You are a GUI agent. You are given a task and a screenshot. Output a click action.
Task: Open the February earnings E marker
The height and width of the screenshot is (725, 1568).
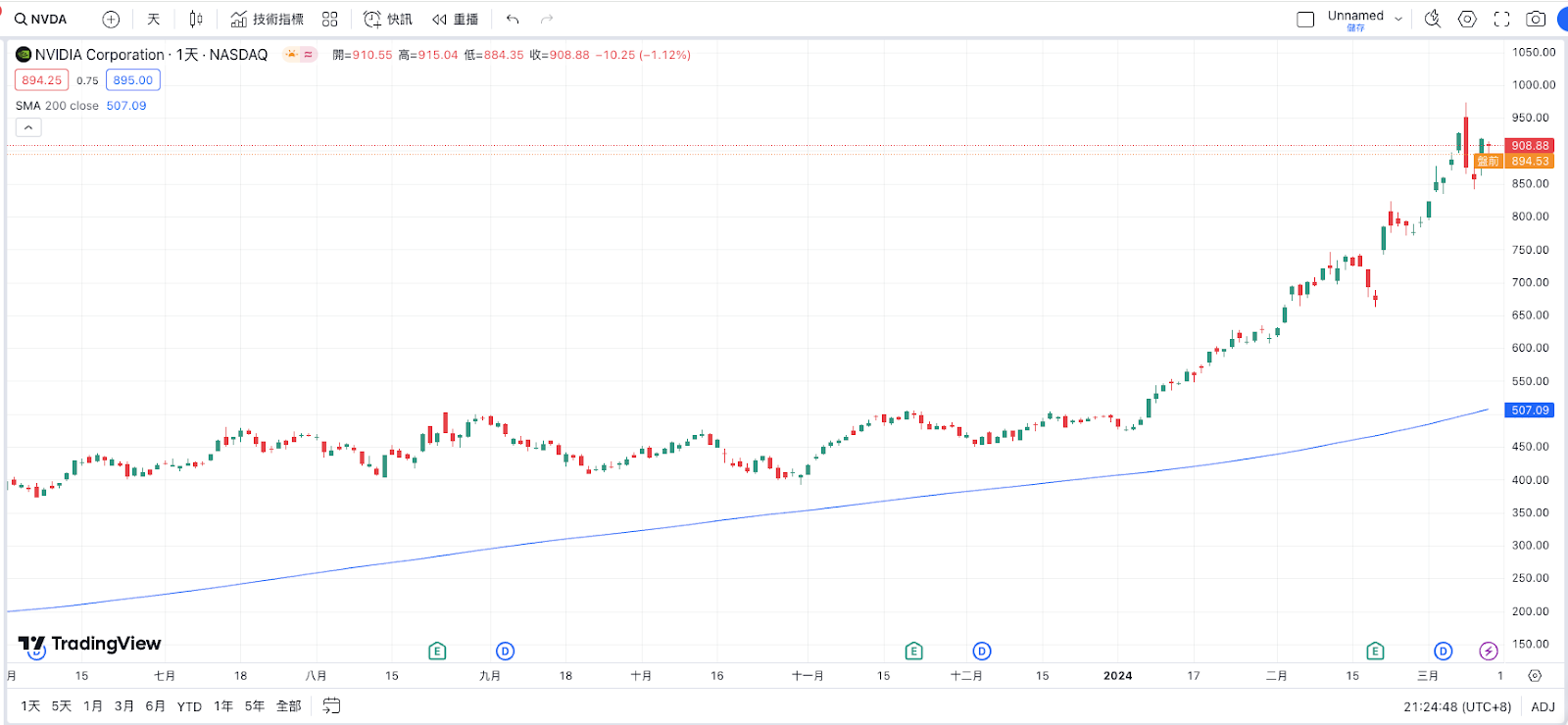[1375, 651]
